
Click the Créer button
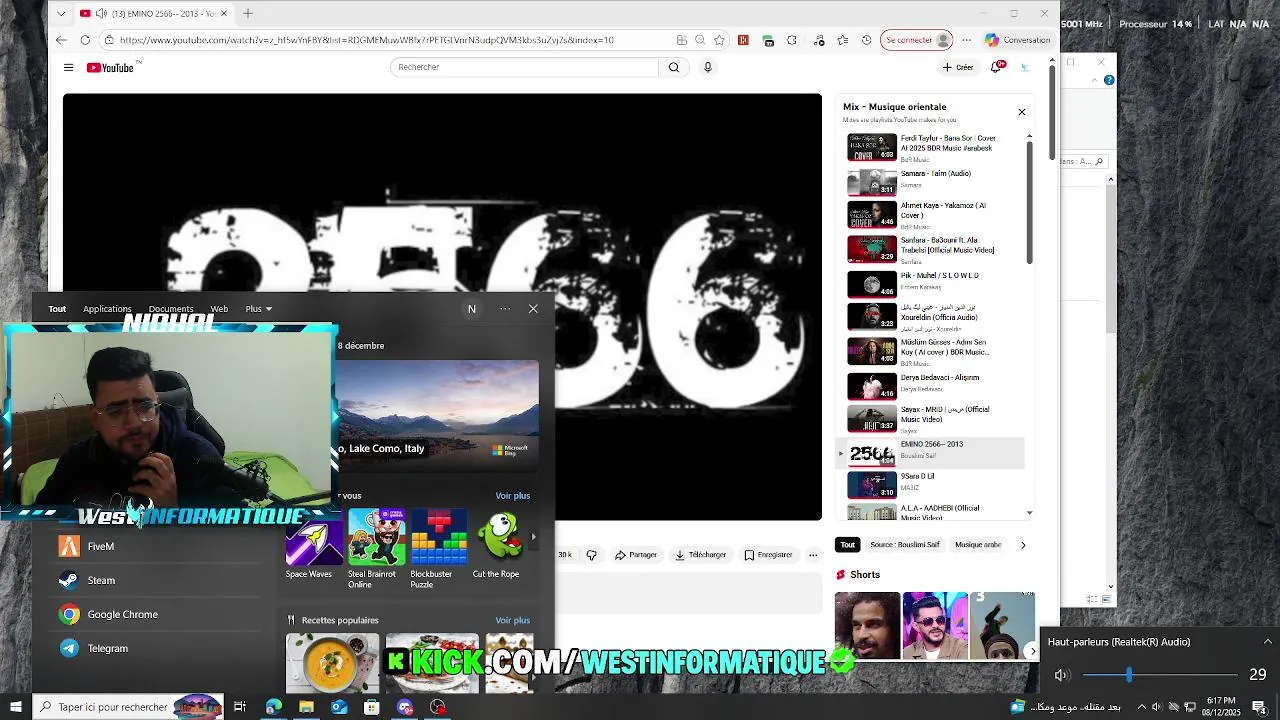coord(958,67)
